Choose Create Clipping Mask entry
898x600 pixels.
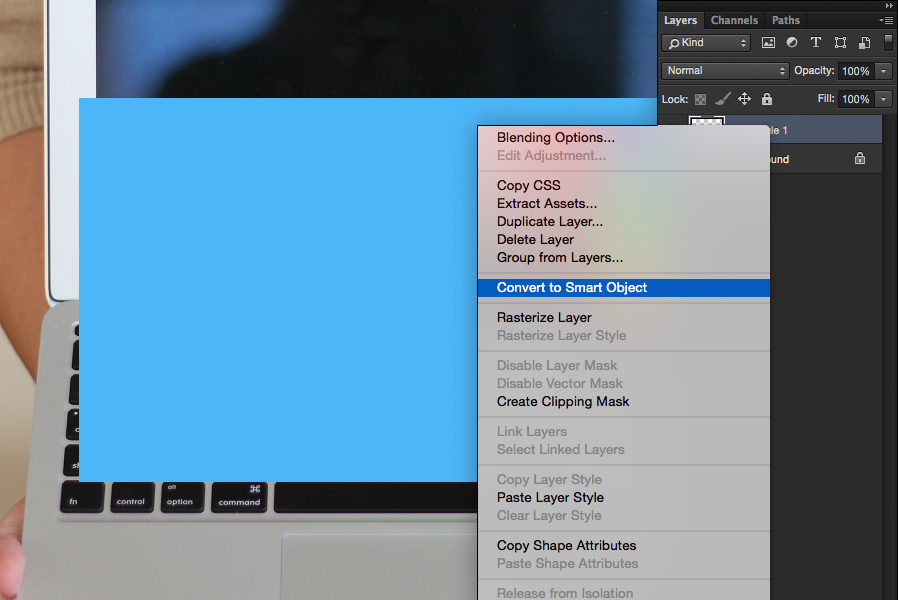point(624,401)
